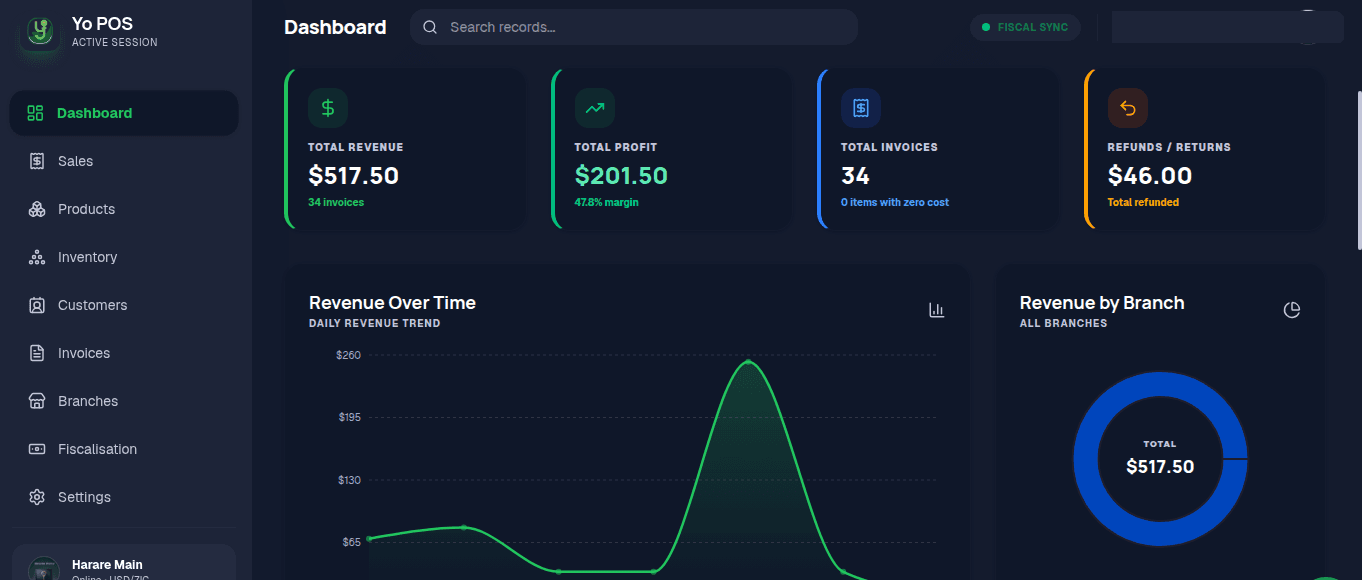Open Branches from the sidebar

click(124, 401)
